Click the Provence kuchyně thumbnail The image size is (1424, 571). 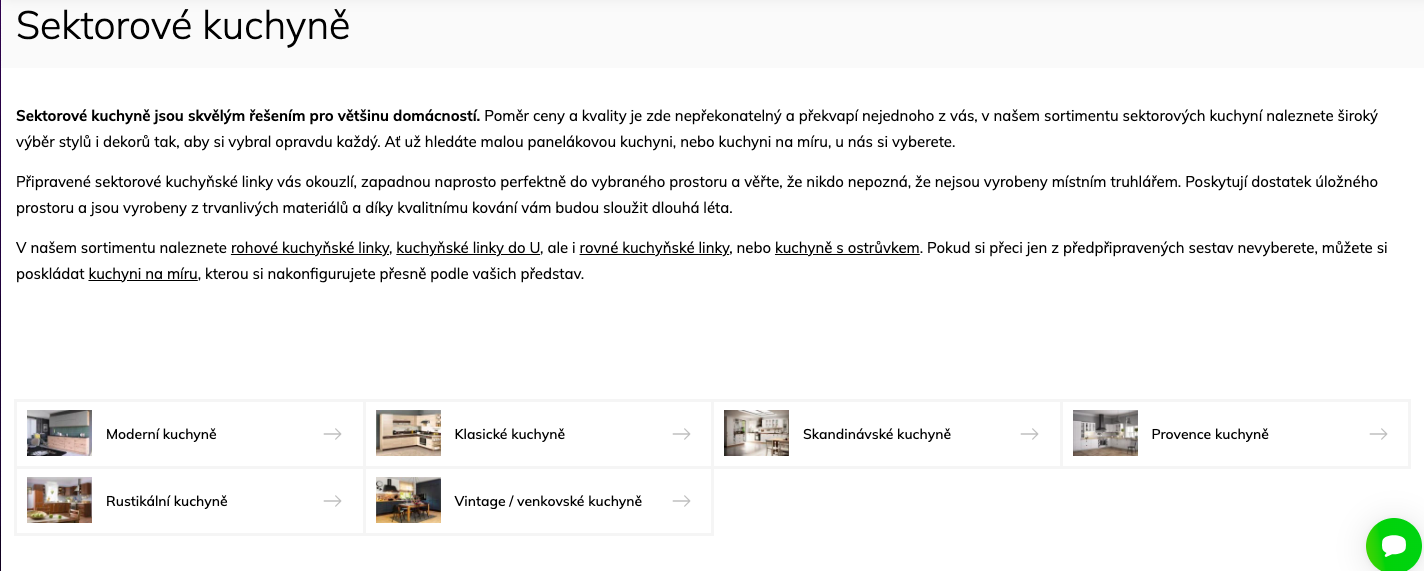[x=1105, y=433]
